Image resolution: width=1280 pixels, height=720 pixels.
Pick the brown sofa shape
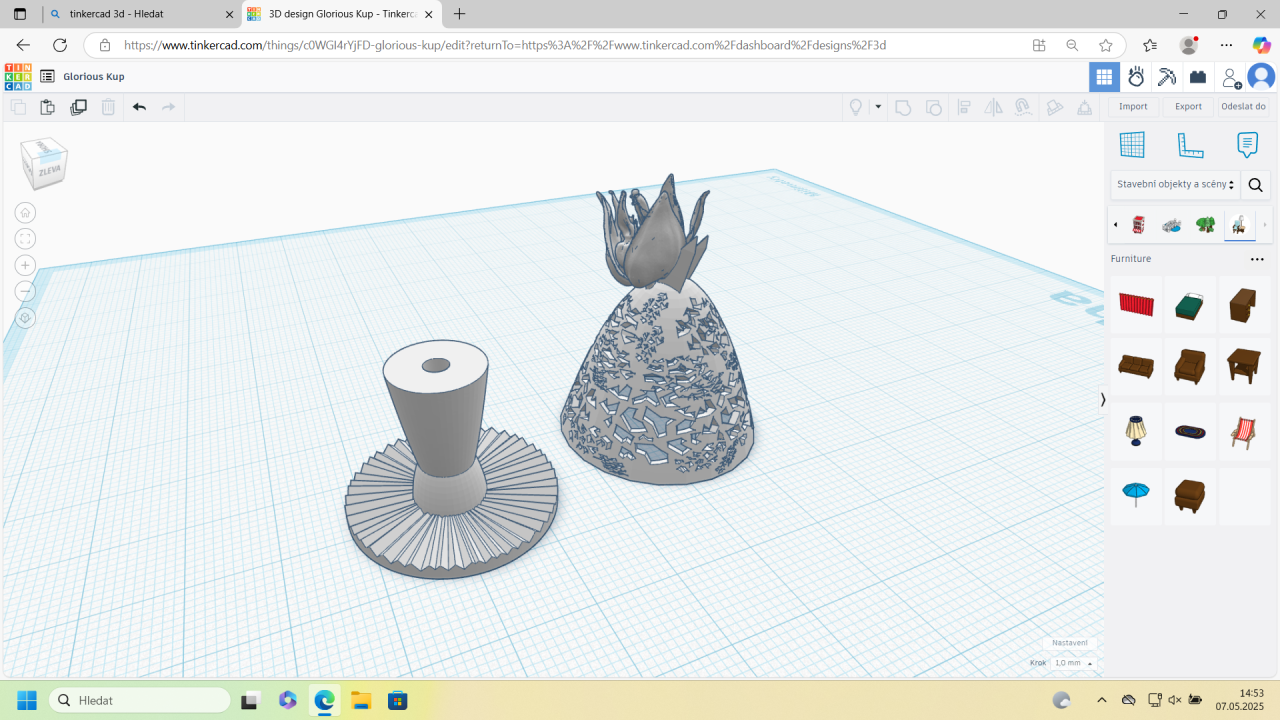tap(1136, 367)
